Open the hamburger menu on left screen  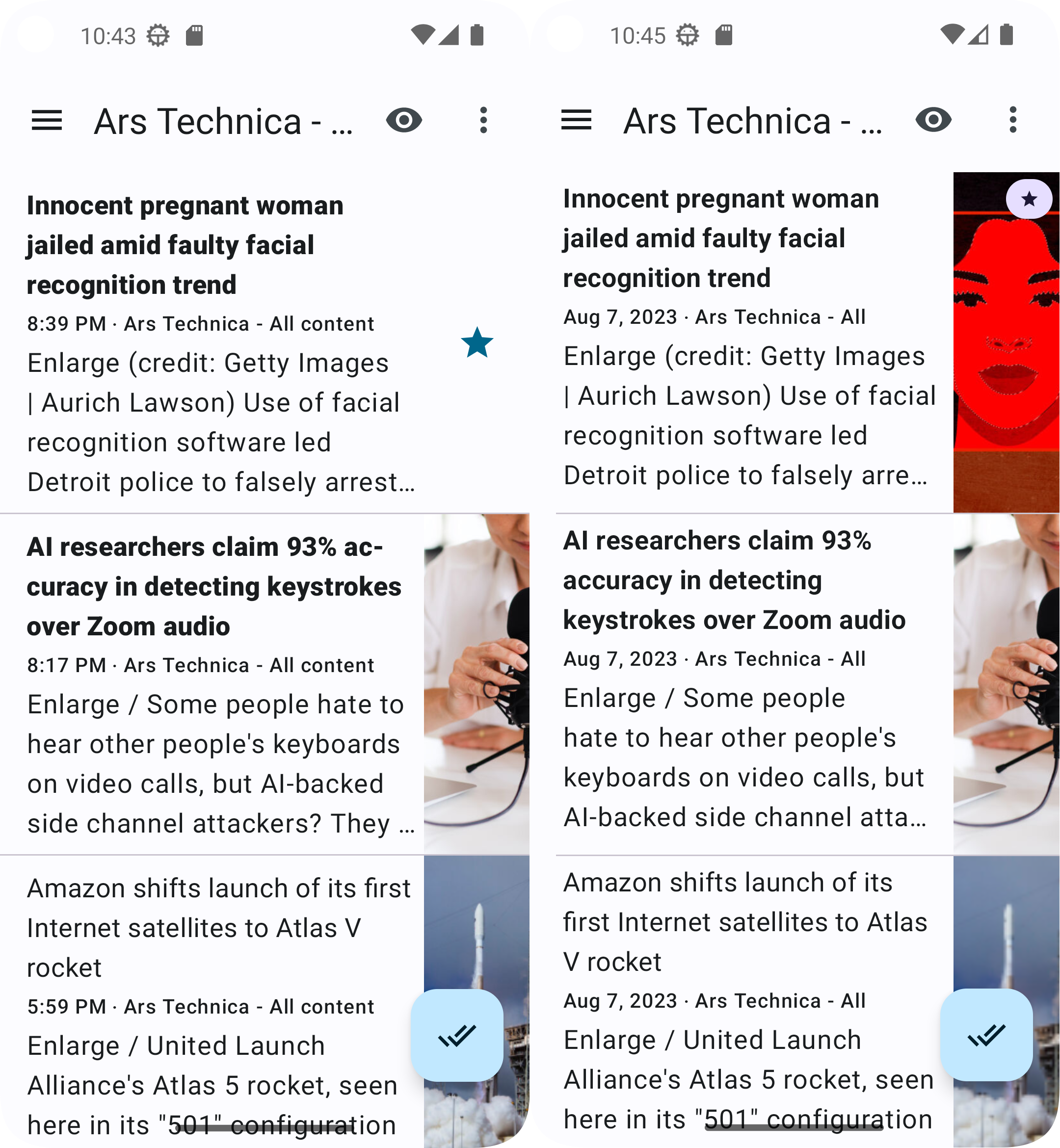(46, 119)
